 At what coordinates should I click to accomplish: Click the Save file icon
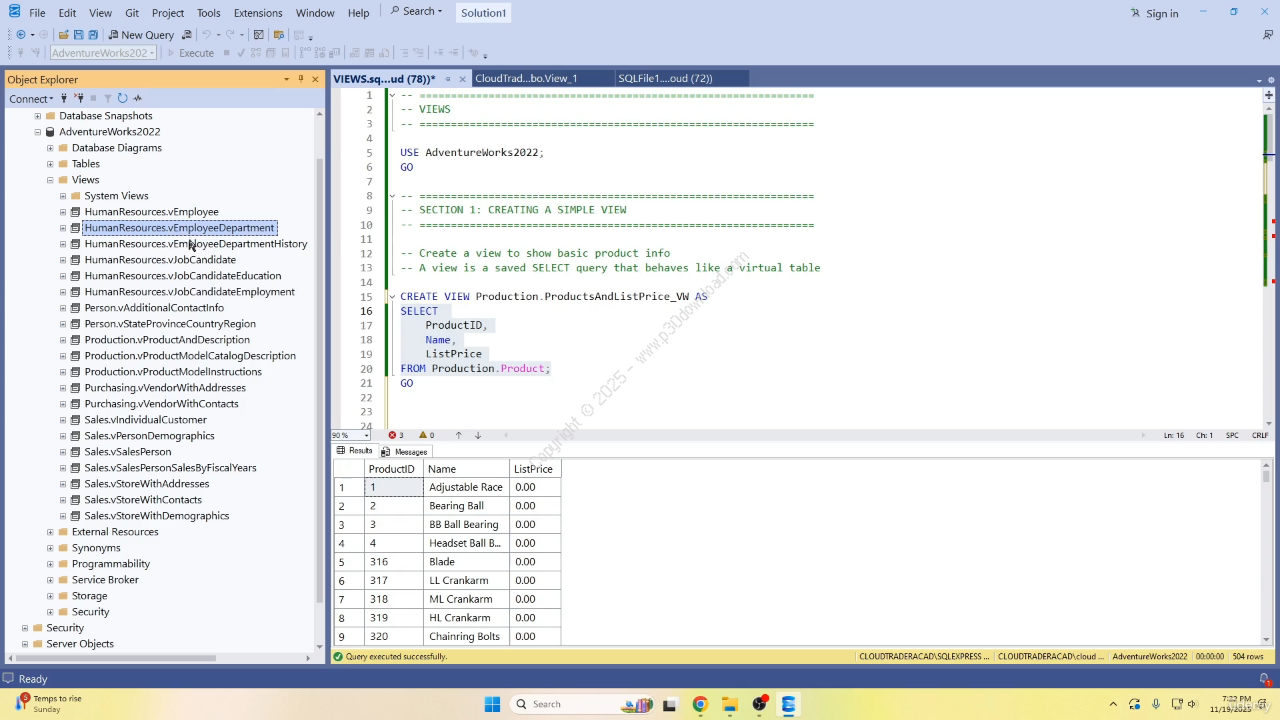click(78, 35)
